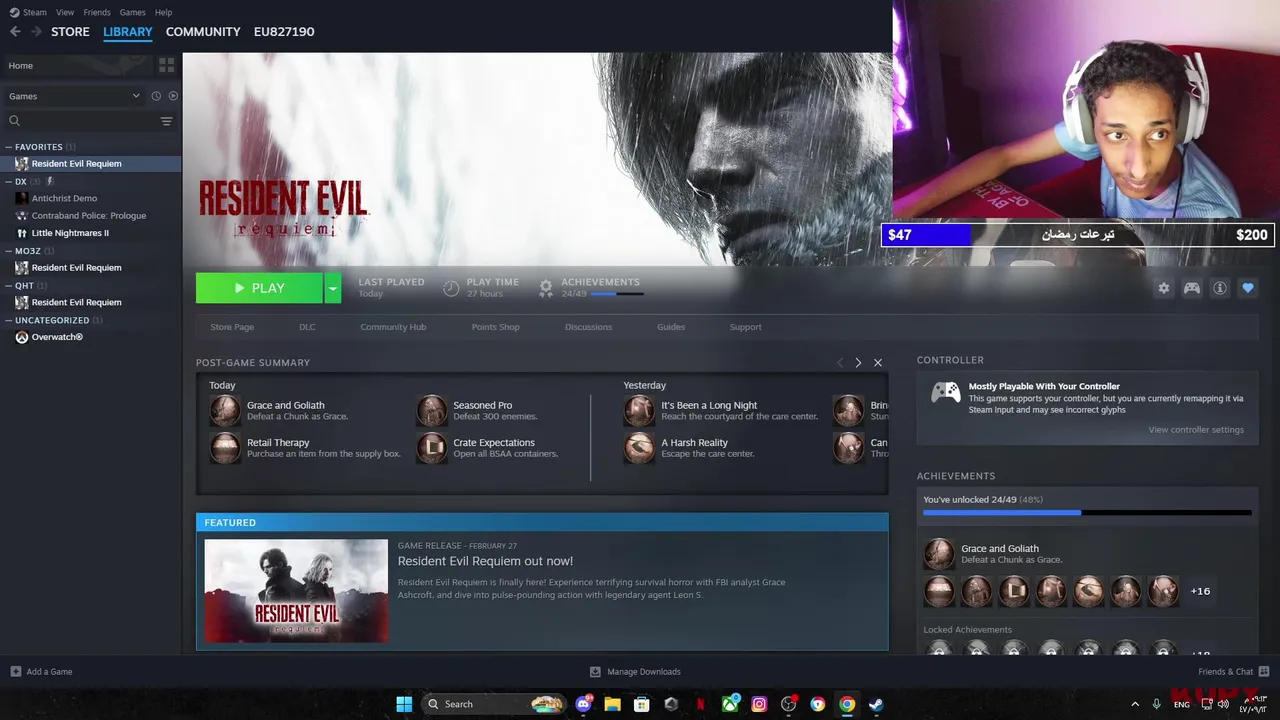
Task: Open Instagram from the taskbar
Action: pyautogui.click(x=759, y=704)
